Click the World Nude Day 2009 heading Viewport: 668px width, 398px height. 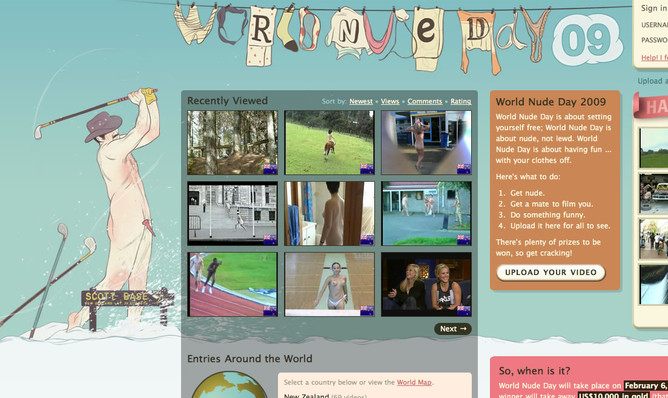[x=551, y=102]
